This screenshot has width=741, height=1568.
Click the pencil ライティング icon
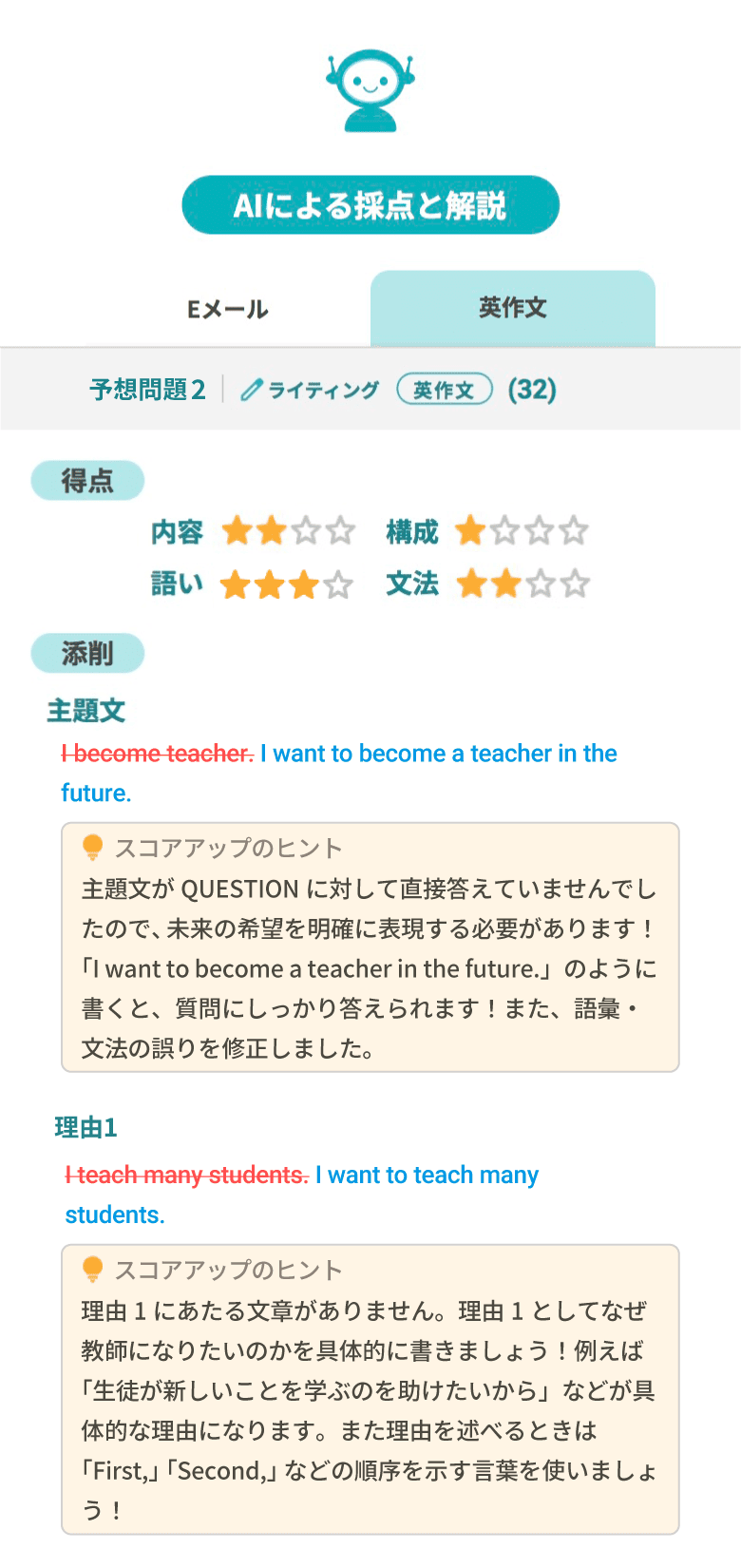(x=252, y=390)
